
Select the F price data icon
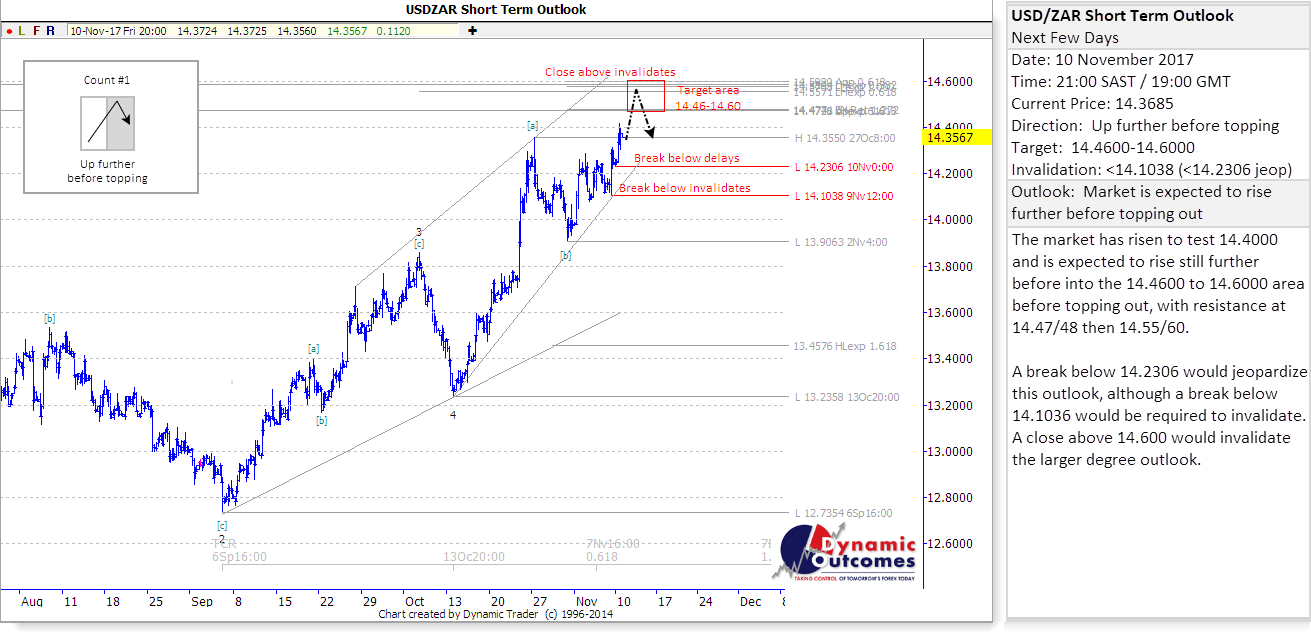click(x=36, y=31)
